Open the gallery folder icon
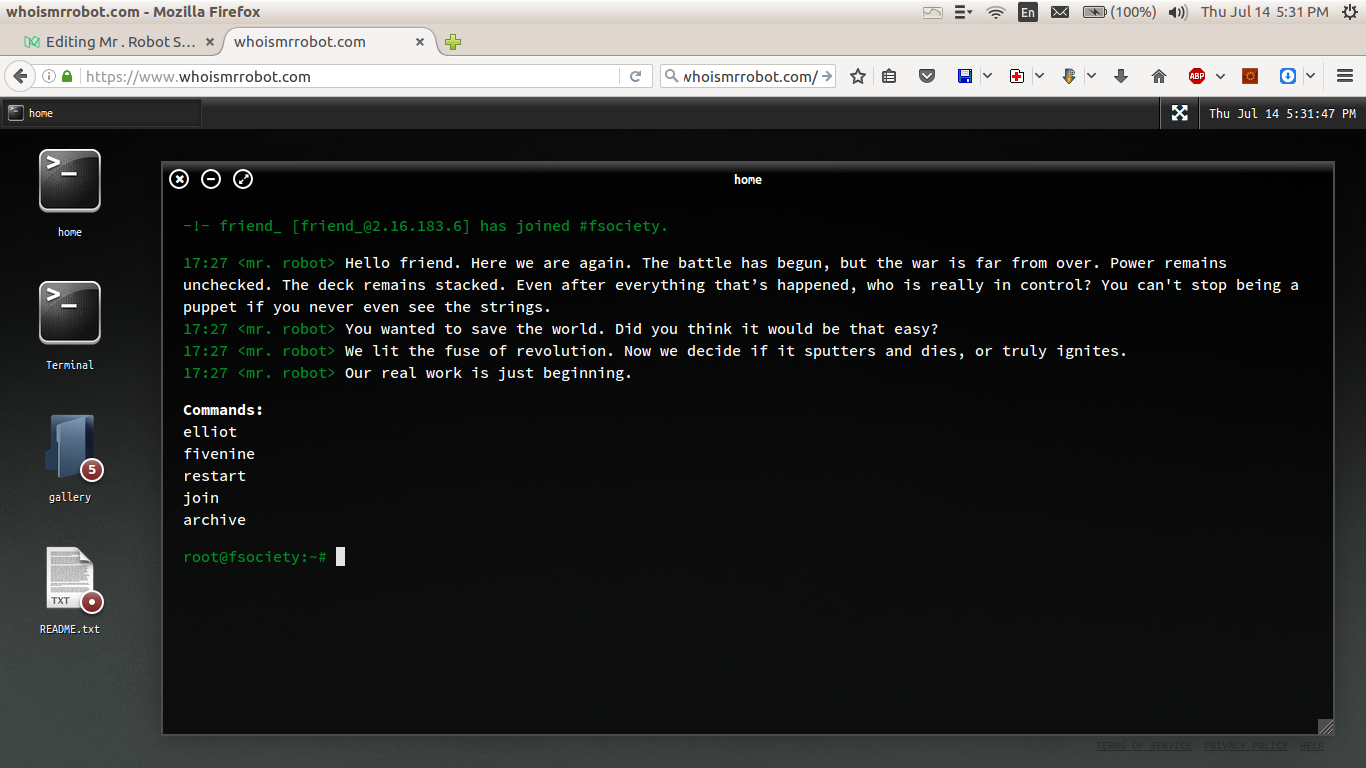1366x768 pixels. coord(70,446)
